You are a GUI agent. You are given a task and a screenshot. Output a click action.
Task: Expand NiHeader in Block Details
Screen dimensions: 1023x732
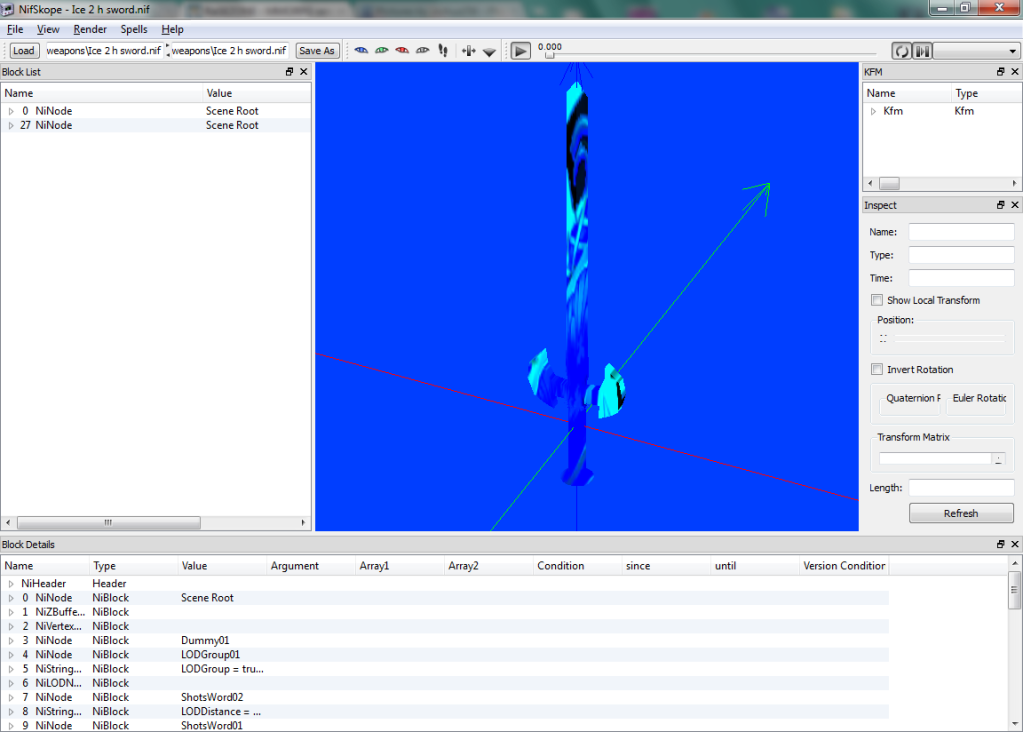[x=11, y=583]
